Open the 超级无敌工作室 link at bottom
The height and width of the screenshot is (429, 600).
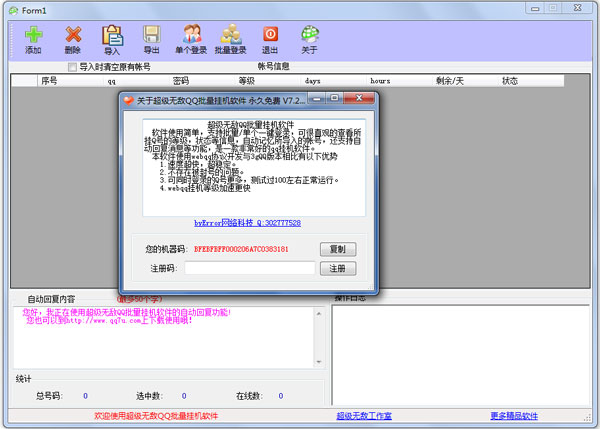(x=364, y=416)
